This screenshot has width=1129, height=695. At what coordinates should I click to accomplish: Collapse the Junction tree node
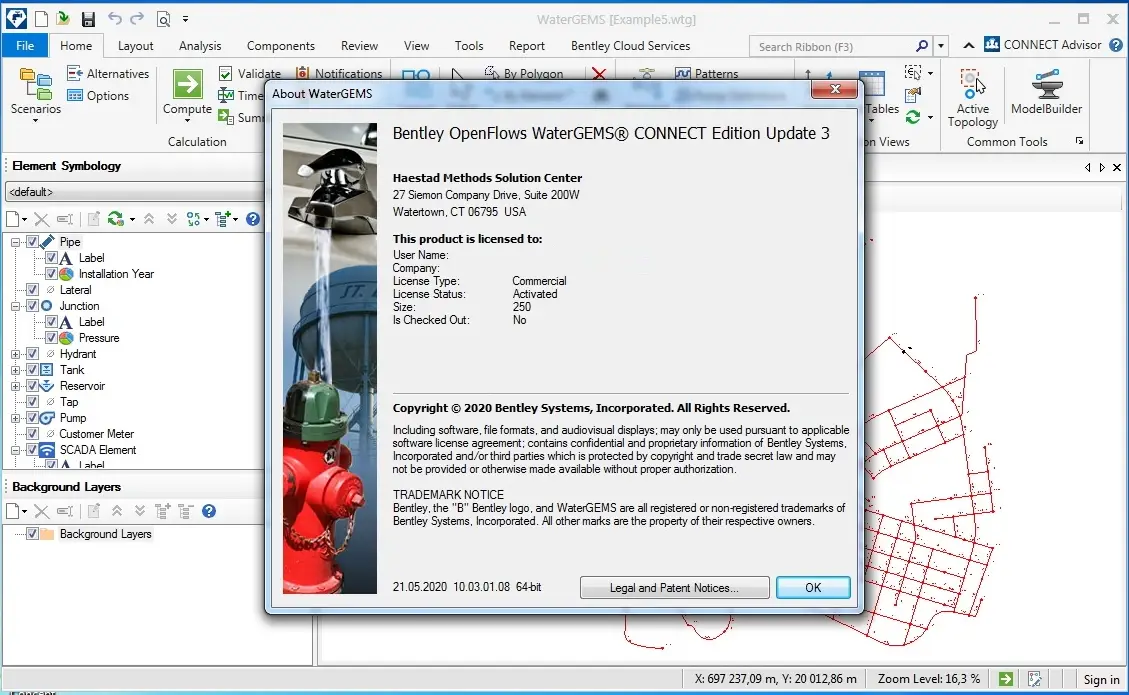tap(15, 306)
